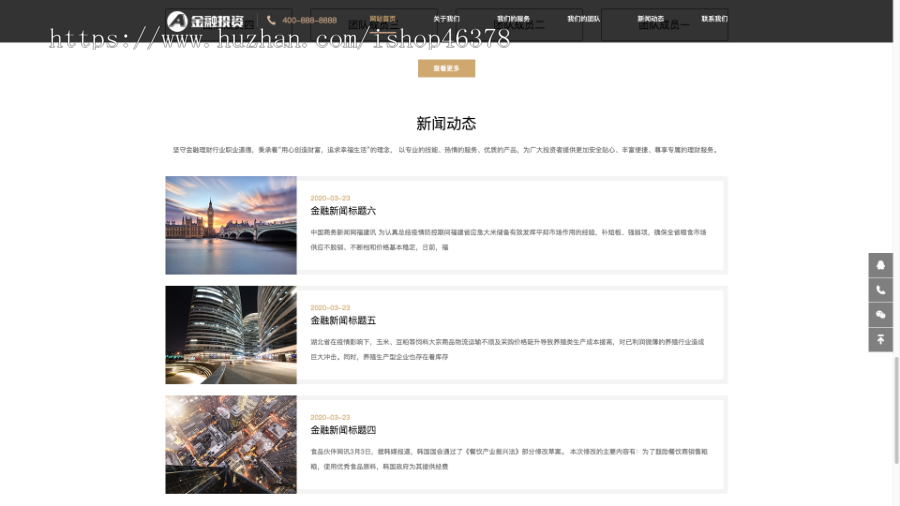Open 联系我们 navigation item
This screenshot has height=506, width=900.
(x=715, y=19)
